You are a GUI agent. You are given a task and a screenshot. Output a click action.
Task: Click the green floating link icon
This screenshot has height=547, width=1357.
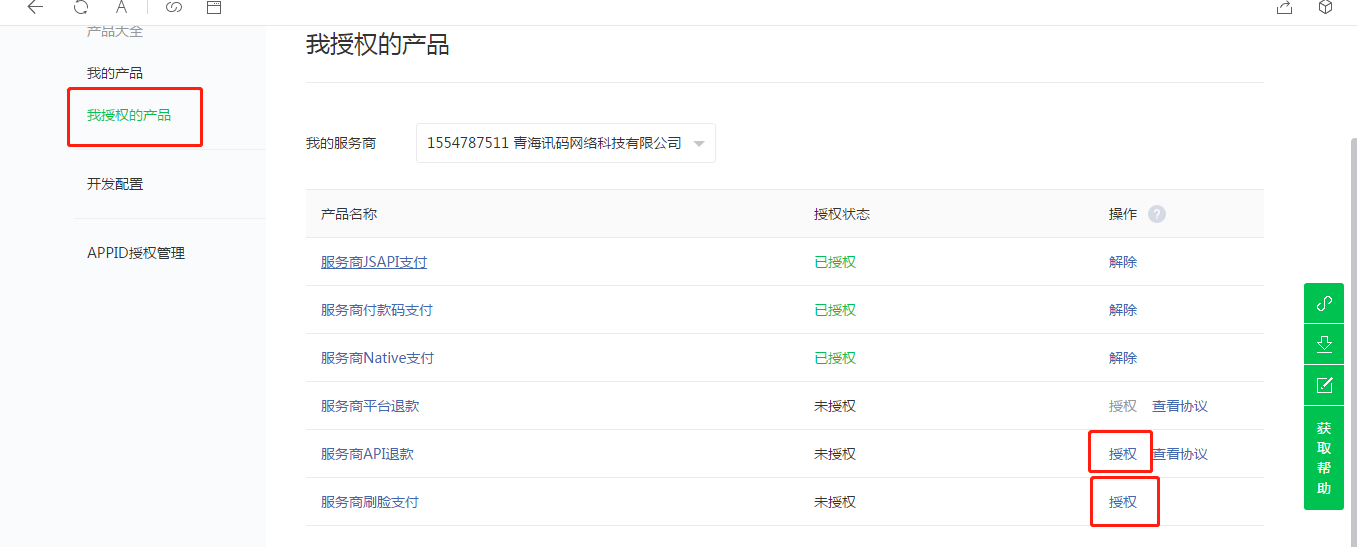(1324, 303)
